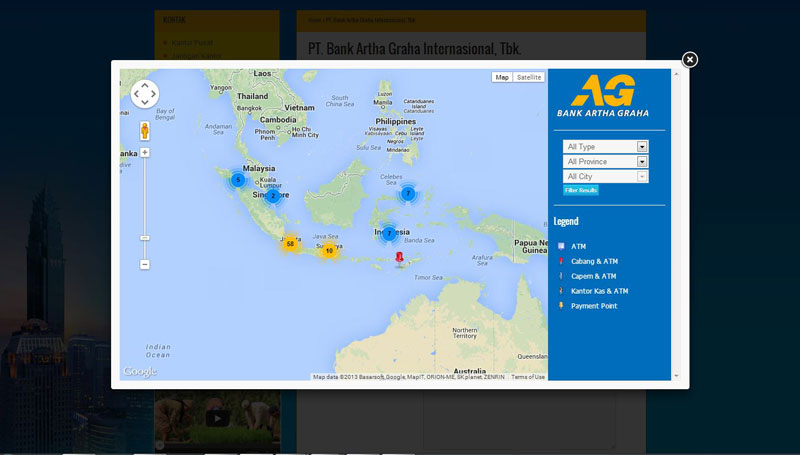Click the map pan control
This screenshot has height=455, width=800.
[145, 94]
